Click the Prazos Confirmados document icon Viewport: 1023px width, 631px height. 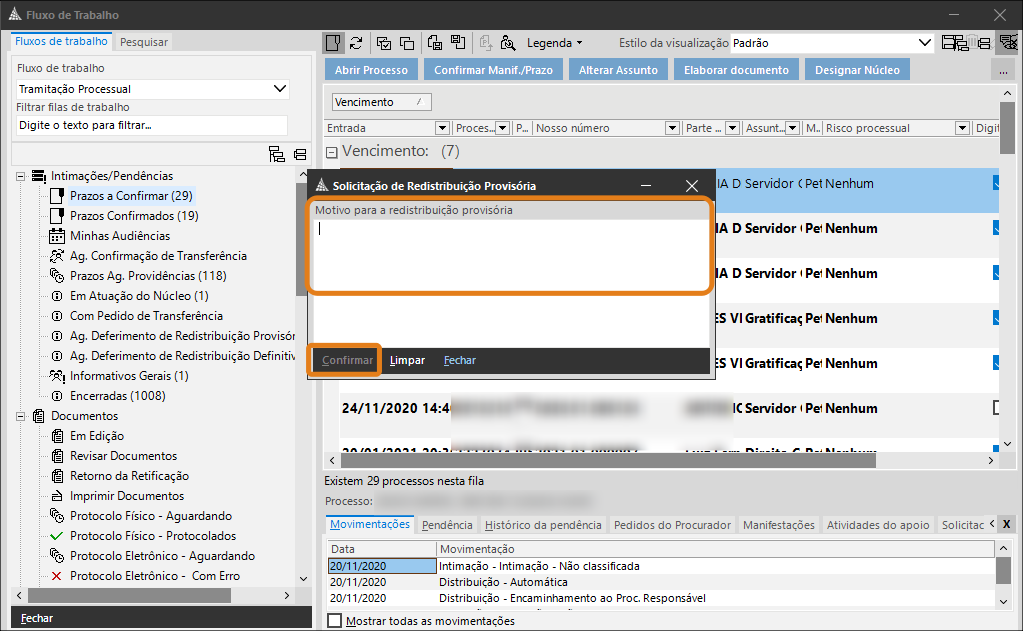[x=57, y=216]
